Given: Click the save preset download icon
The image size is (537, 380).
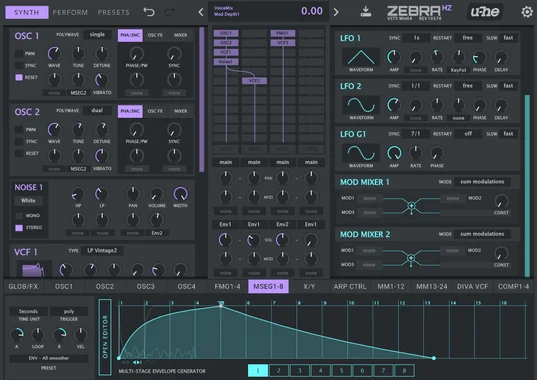Looking at the screenshot, I should coord(366,12).
